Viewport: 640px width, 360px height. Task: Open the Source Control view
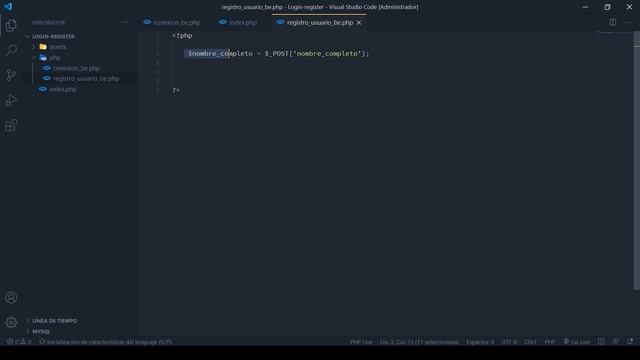11,75
